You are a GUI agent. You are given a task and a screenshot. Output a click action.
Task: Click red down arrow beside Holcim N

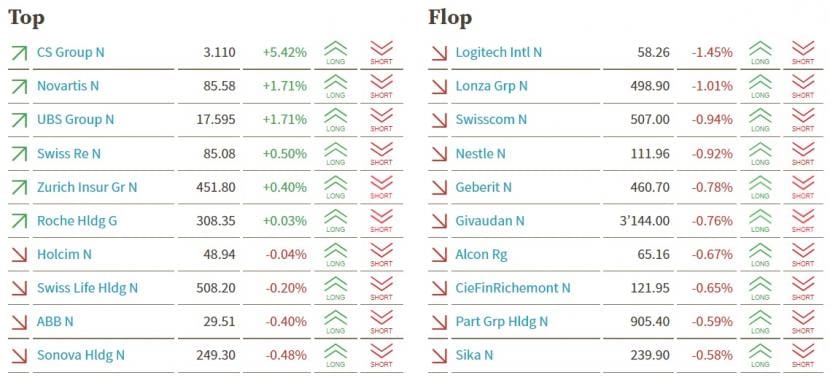(19, 254)
